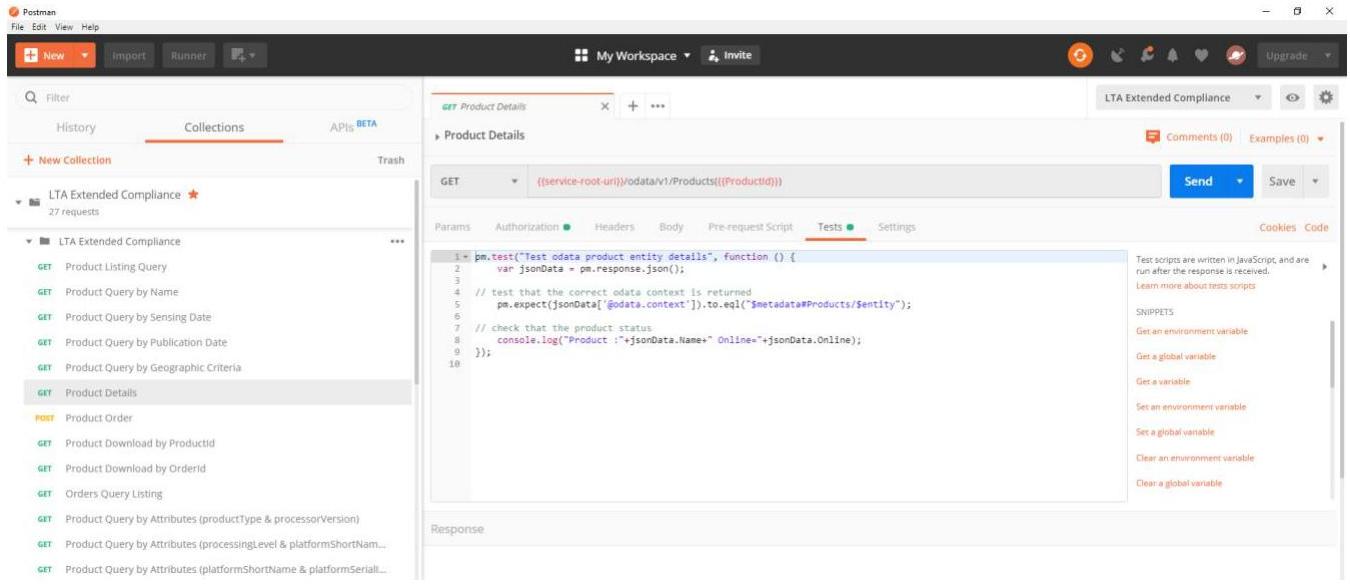Select Product Listing Query request
Screen dimensions: 1350x585
tap(217, 267)
